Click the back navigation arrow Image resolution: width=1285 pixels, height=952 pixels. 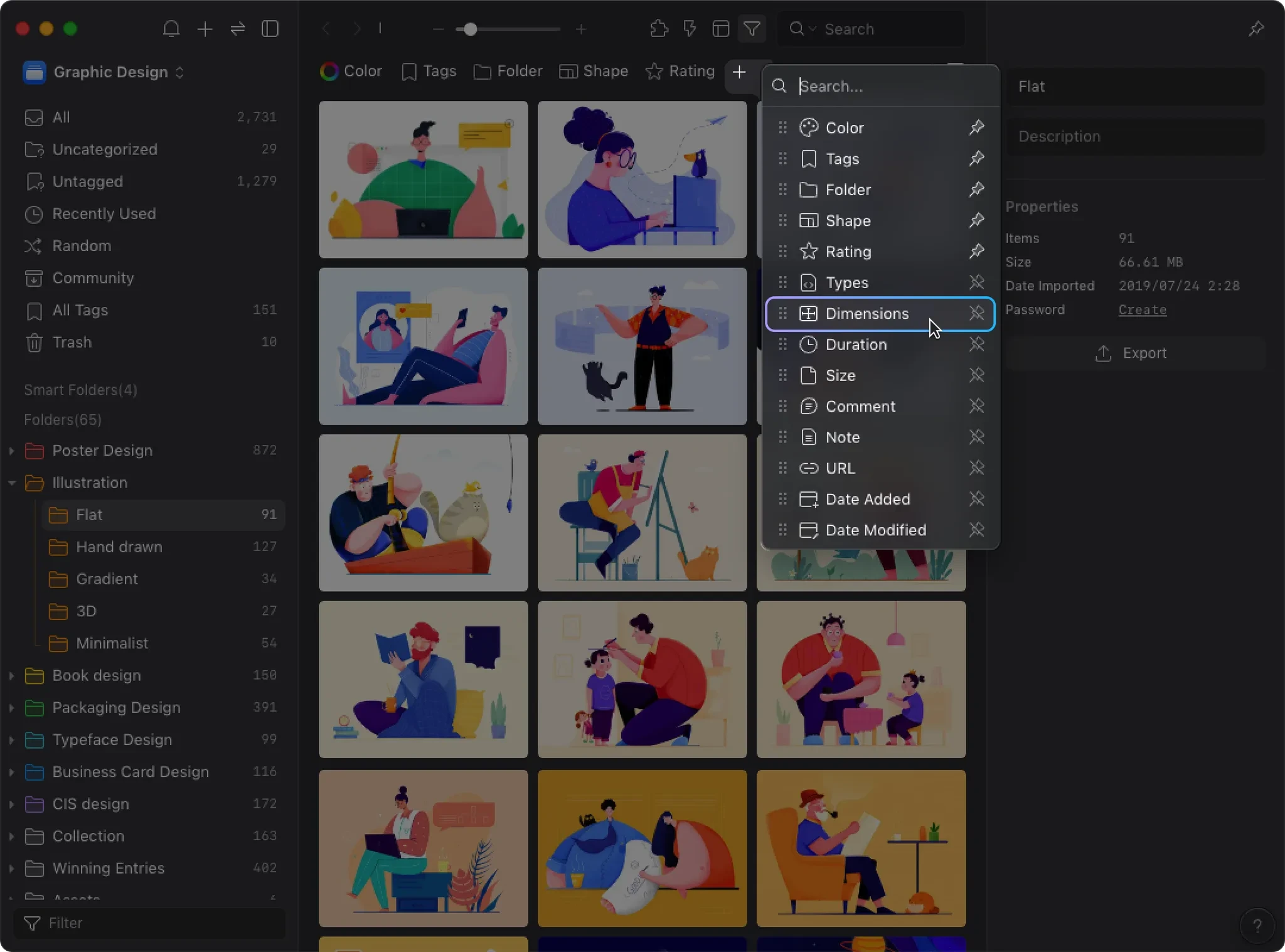[326, 29]
